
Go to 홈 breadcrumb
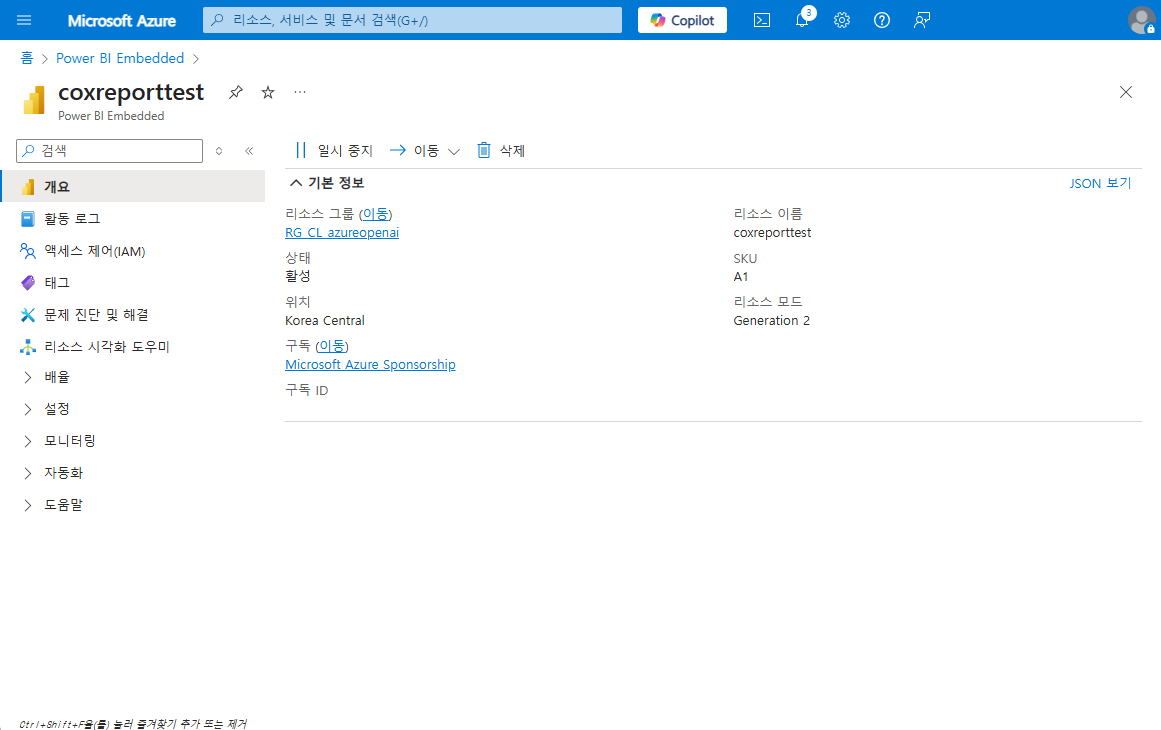point(27,58)
